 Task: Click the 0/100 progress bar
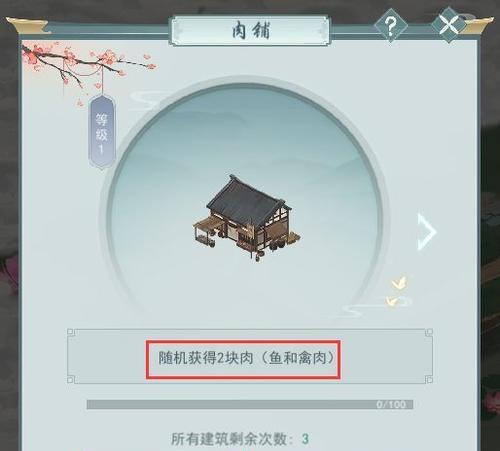(x=250, y=404)
